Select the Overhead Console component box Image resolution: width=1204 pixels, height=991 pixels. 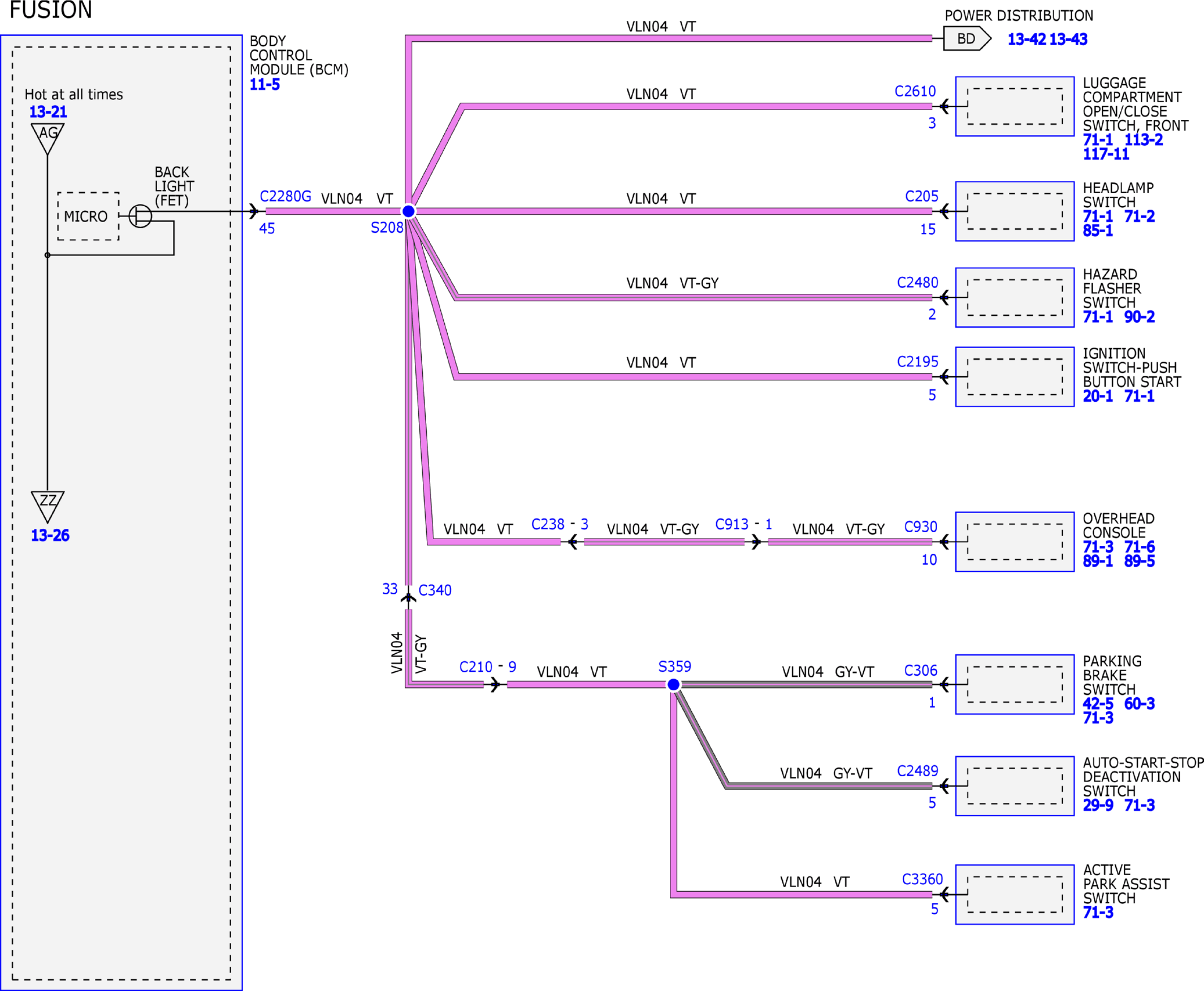coord(1015,542)
